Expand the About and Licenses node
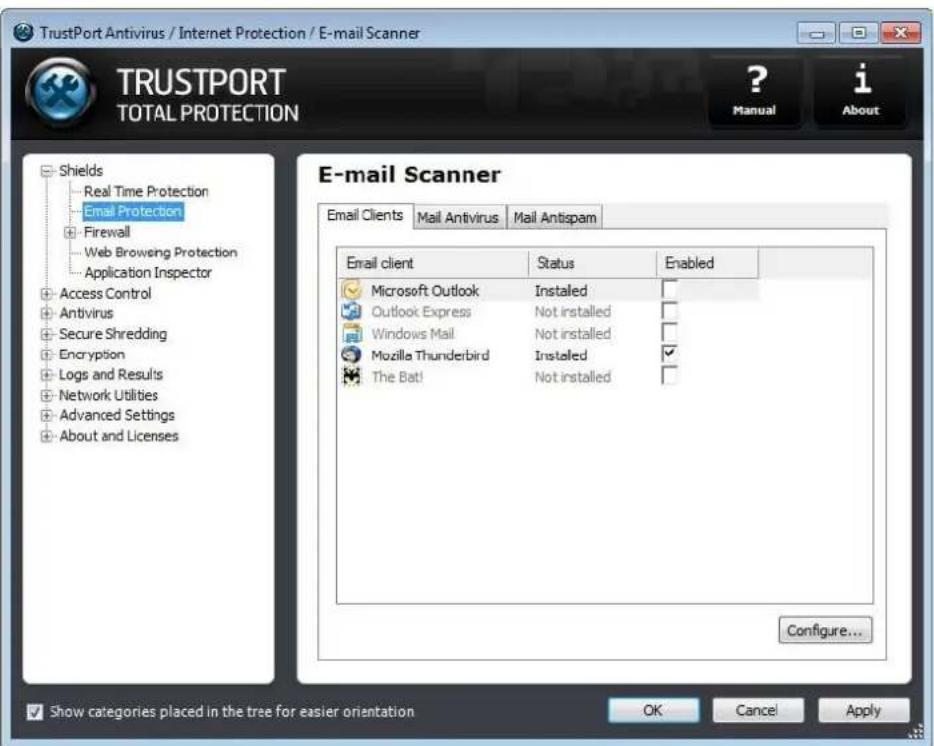 coord(46,436)
